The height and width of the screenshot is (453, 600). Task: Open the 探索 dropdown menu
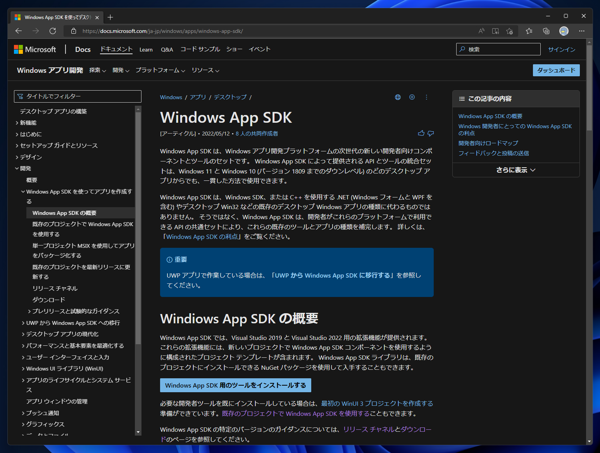(97, 70)
